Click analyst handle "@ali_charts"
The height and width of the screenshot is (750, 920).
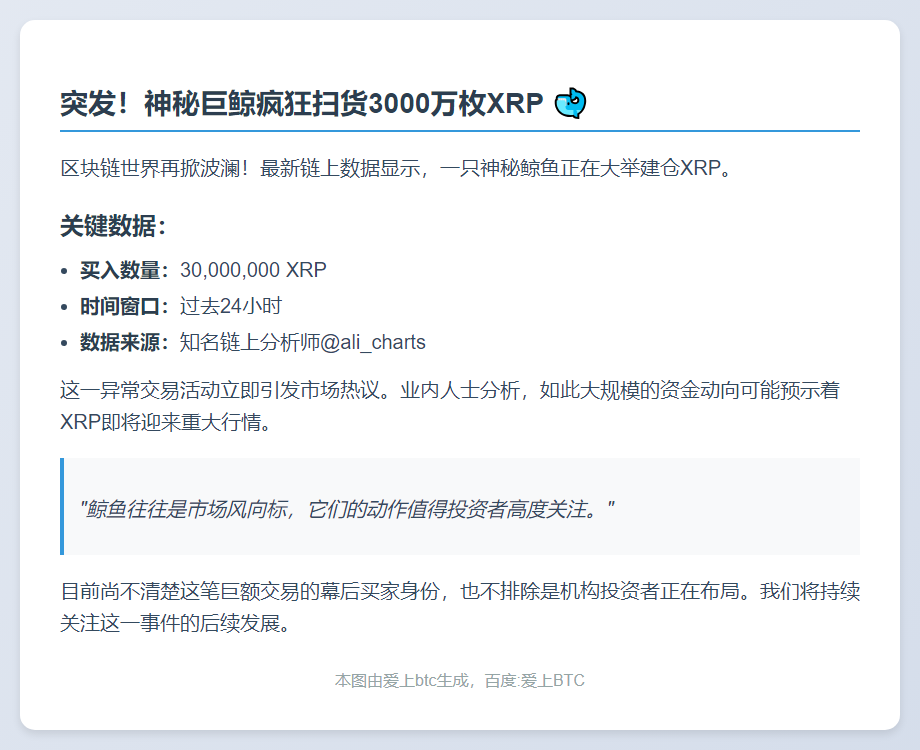pos(373,342)
